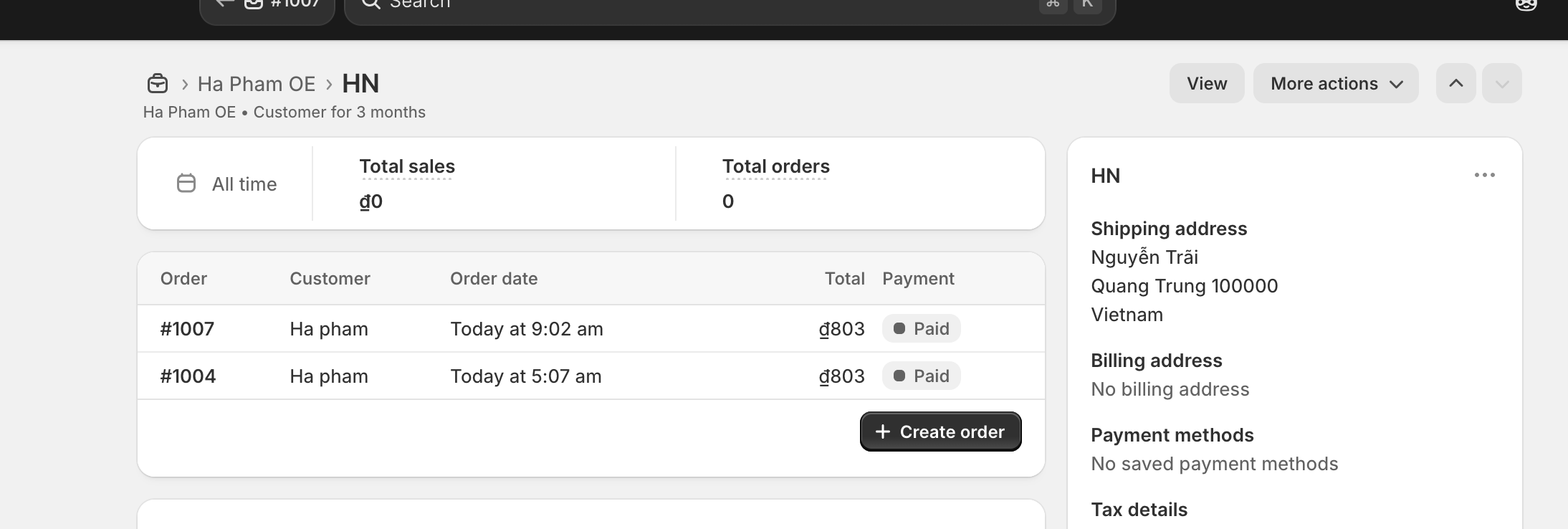Open order #1004
This screenshot has width=1568, height=529.
188,376
